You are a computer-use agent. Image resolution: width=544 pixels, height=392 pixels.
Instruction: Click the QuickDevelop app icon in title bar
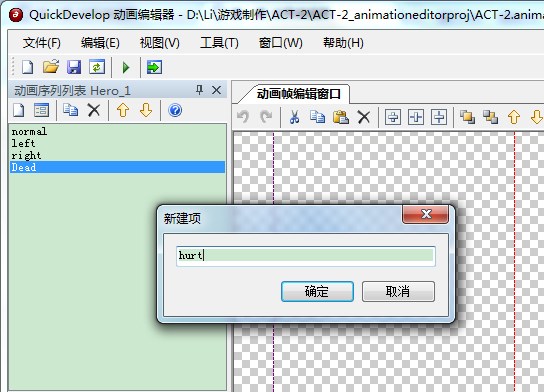16,15
